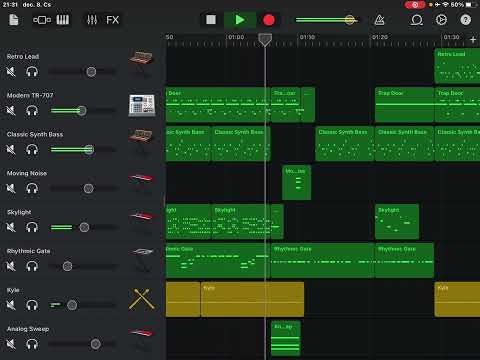This screenshot has height=360, width=480.
Task: Mute the Analog Sweep track
Action: tap(11, 344)
